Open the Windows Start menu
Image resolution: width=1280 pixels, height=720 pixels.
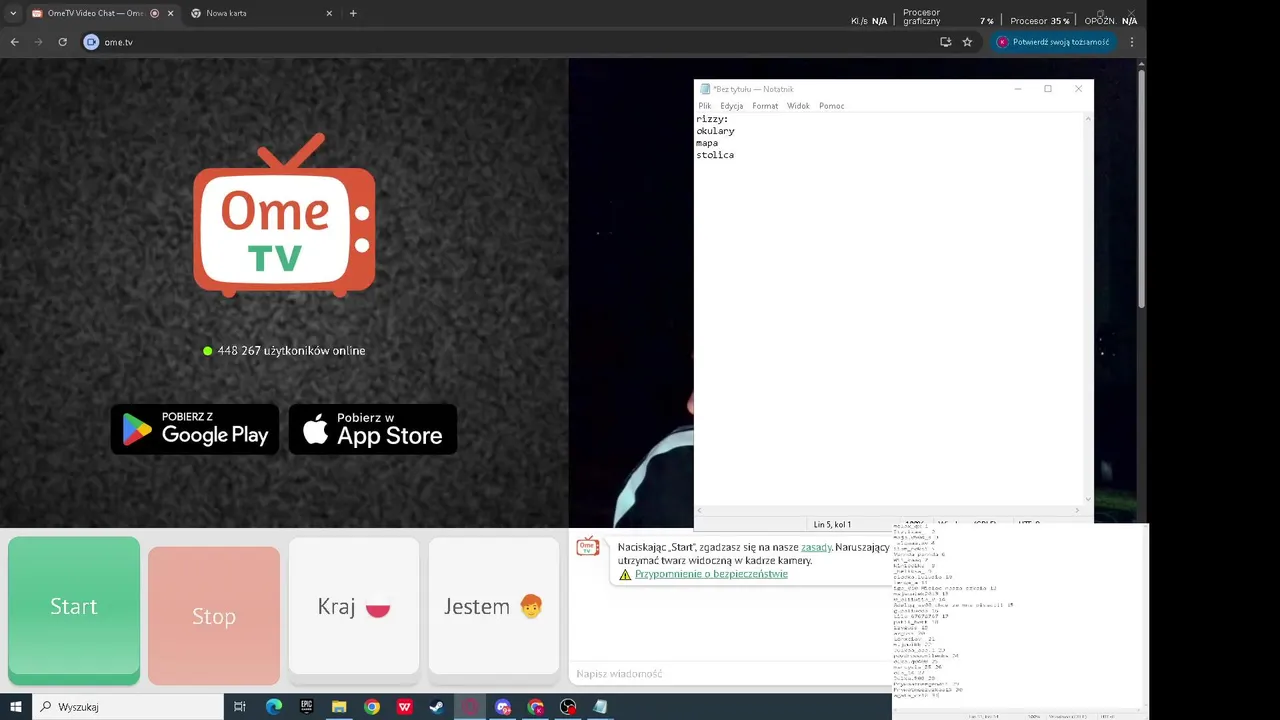16,707
